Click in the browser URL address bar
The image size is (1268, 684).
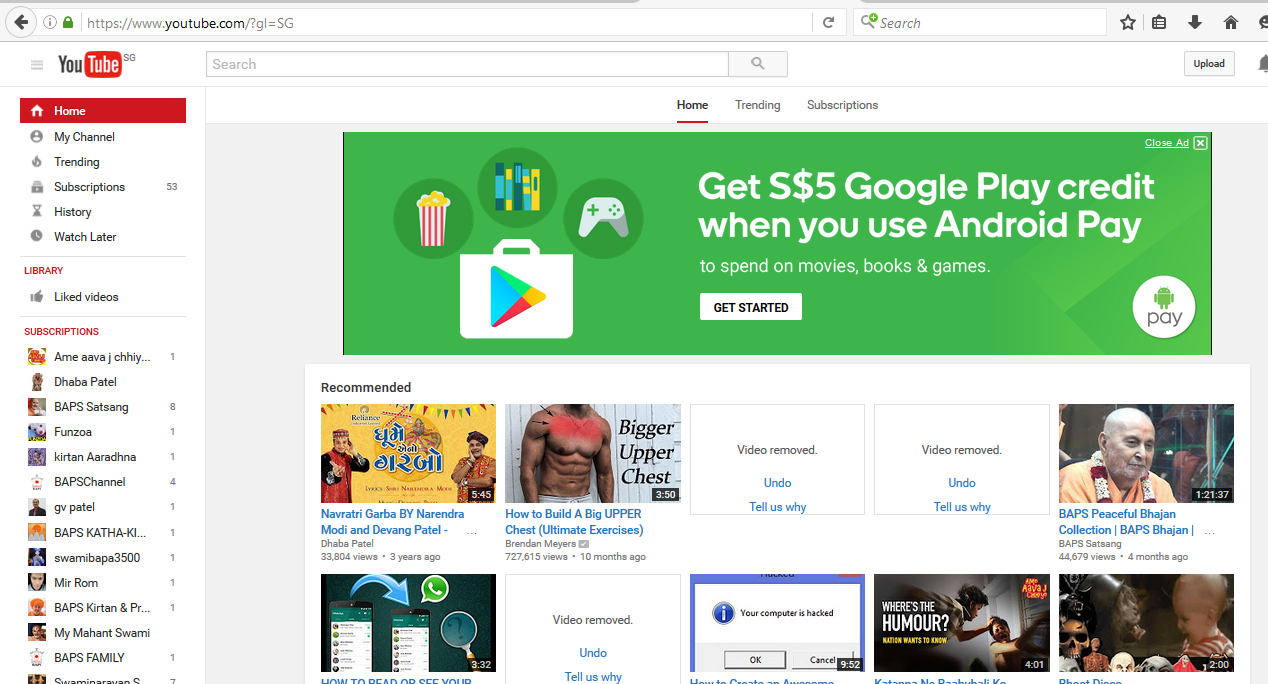click(446, 22)
